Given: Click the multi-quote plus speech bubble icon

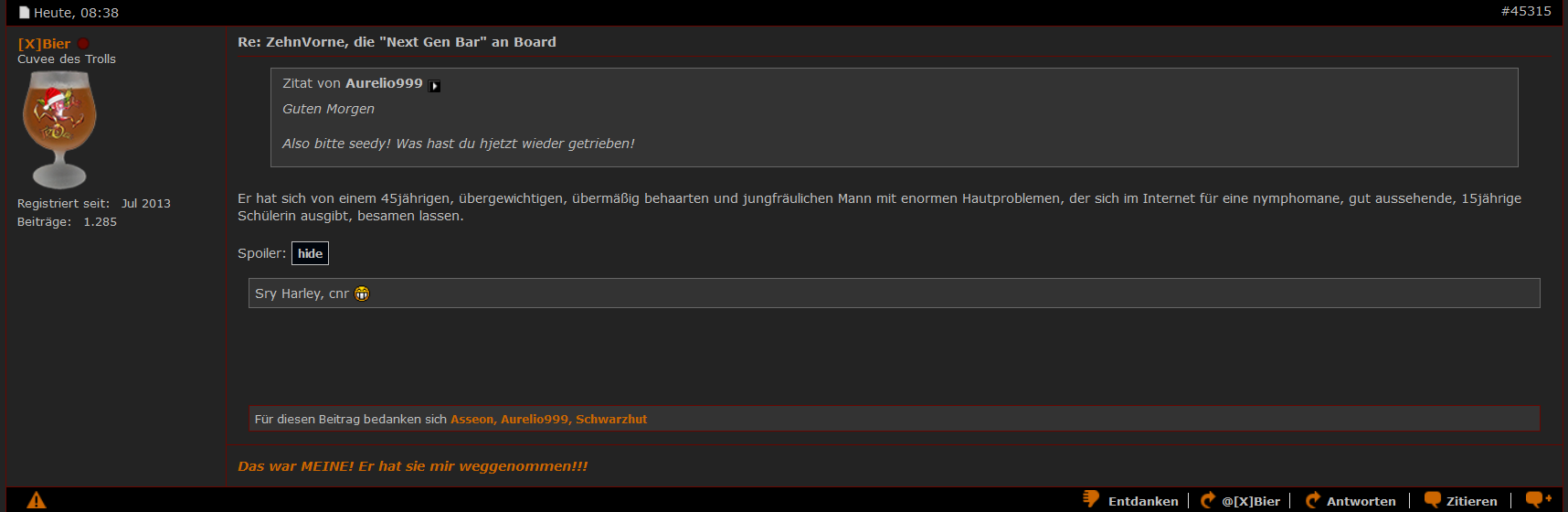Looking at the screenshot, I should pos(1539,499).
